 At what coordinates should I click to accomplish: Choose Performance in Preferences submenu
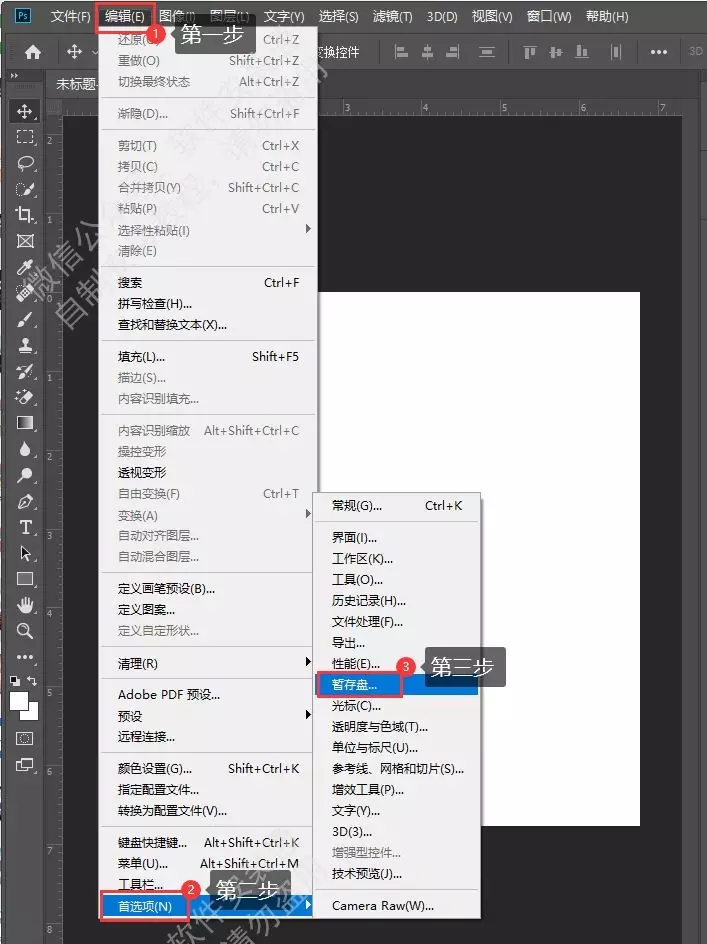click(x=397, y=664)
